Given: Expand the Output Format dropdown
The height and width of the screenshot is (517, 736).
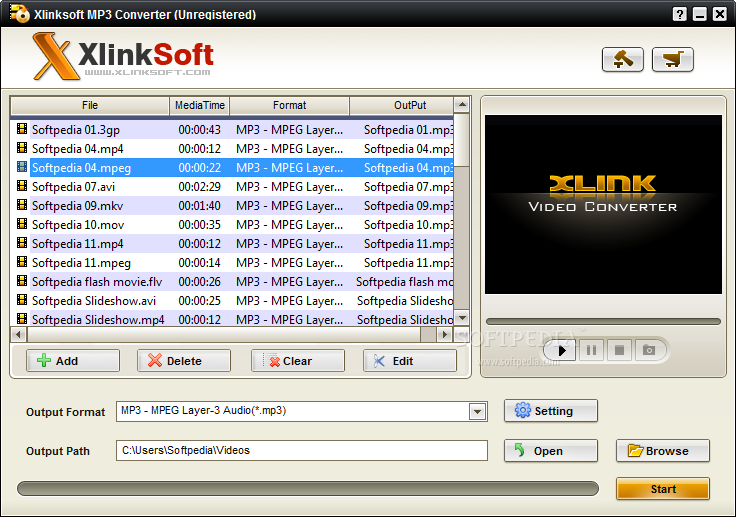Looking at the screenshot, I should [x=477, y=412].
